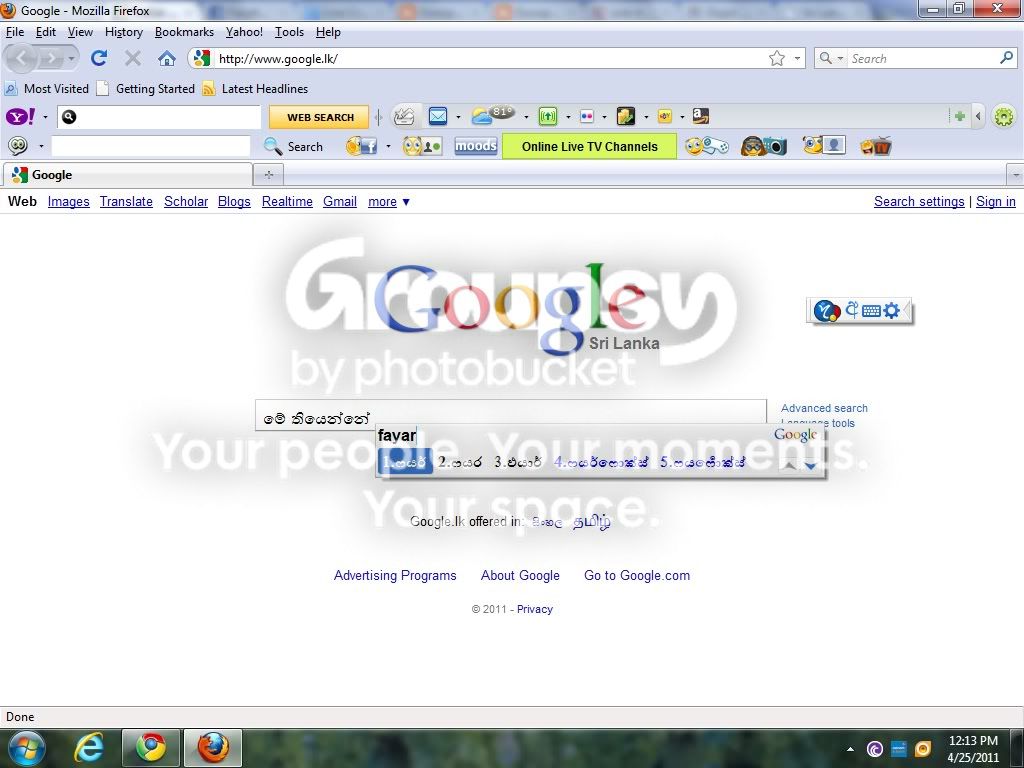Open the Translate link
1024x768 pixels.
[126, 202]
